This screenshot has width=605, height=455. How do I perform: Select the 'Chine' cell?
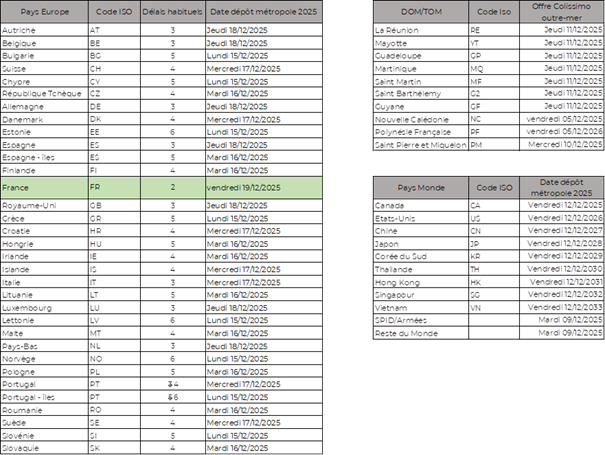pyautogui.click(x=421, y=231)
